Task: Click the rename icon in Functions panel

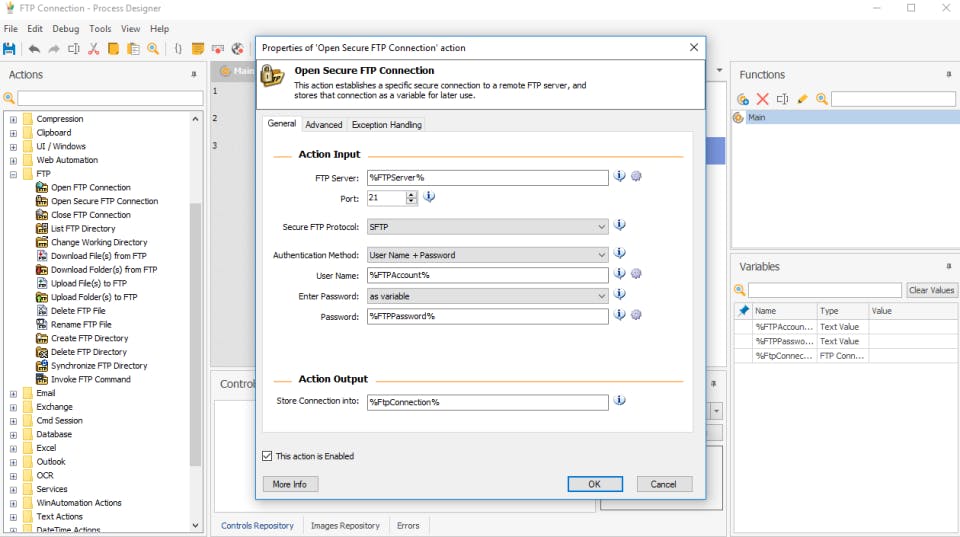Action: 782,99
